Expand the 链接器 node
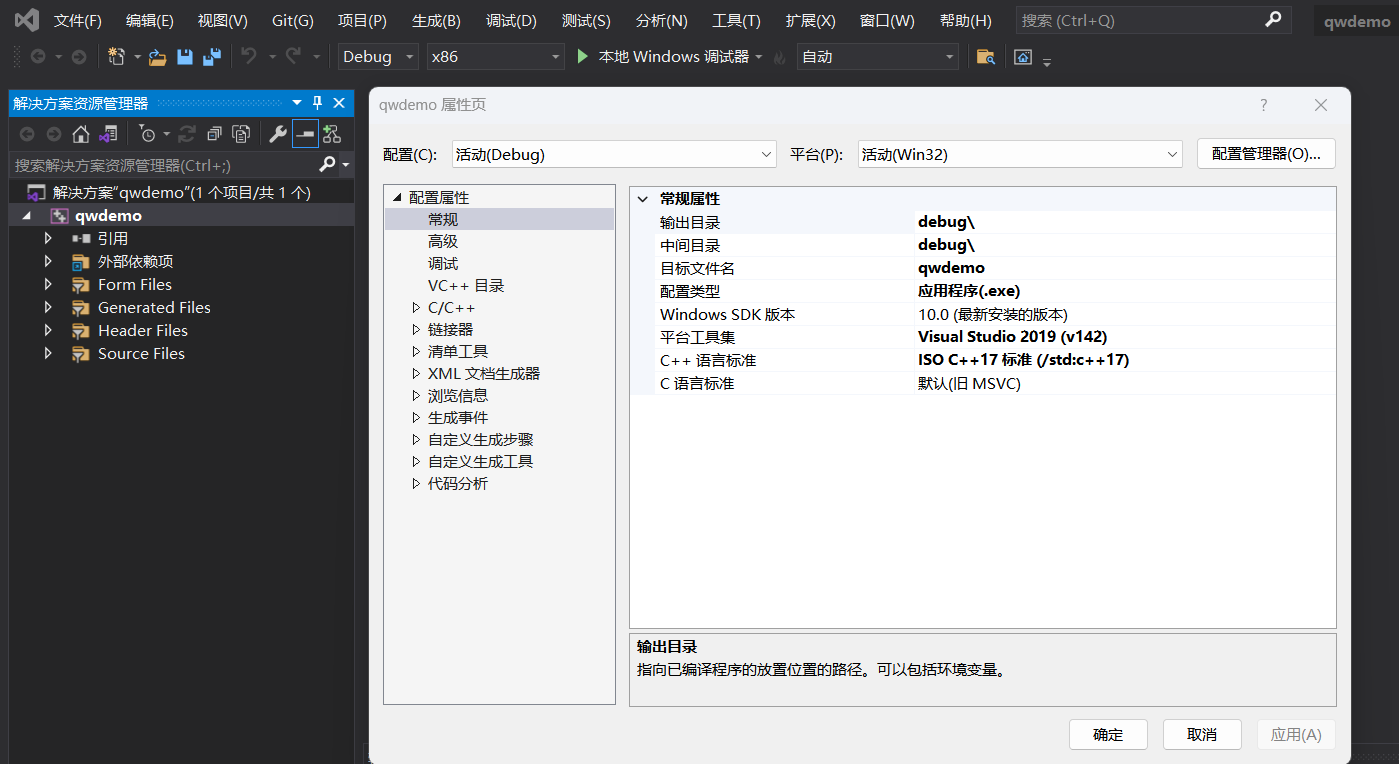 pyautogui.click(x=417, y=330)
